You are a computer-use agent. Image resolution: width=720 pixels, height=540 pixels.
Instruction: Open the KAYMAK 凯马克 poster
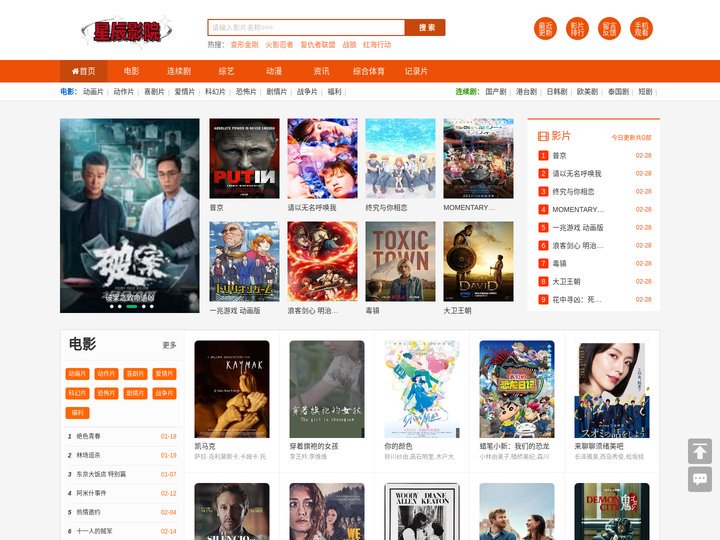tap(232, 389)
